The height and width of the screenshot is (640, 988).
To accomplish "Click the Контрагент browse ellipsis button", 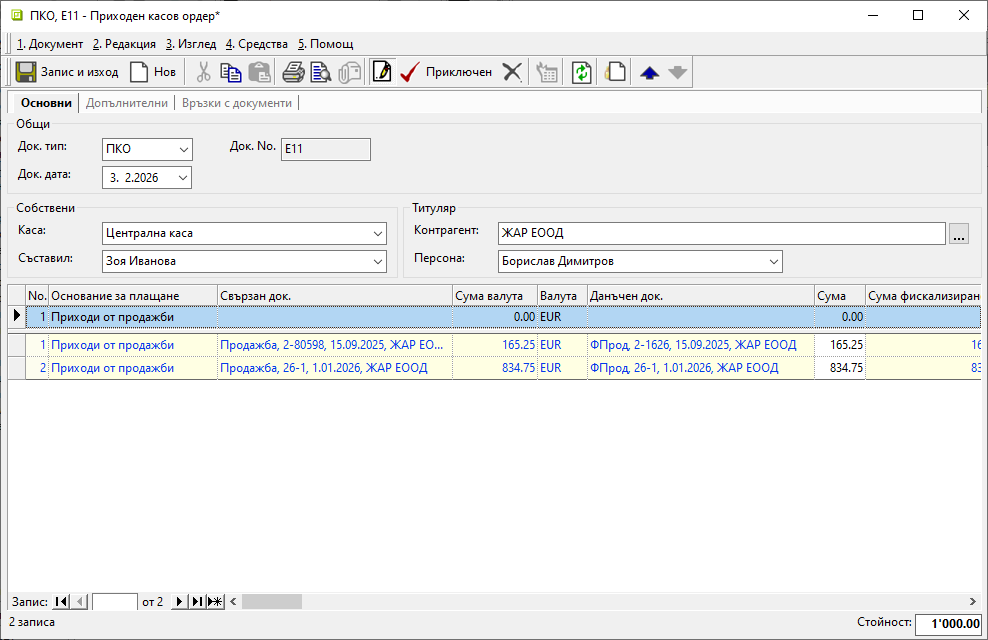I will pos(959,234).
